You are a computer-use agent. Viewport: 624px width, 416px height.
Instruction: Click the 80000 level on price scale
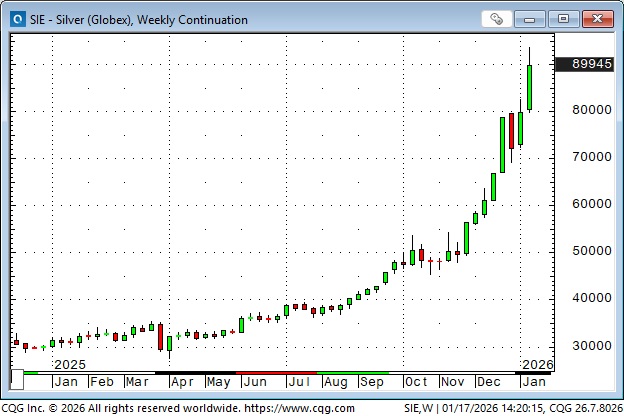(x=585, y=110)
